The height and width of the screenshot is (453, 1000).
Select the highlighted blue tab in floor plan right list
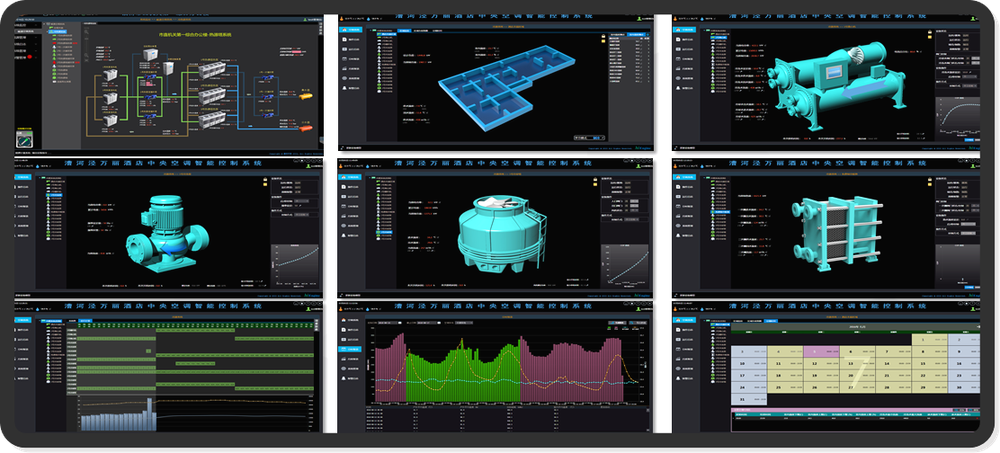tap(636, 34)
